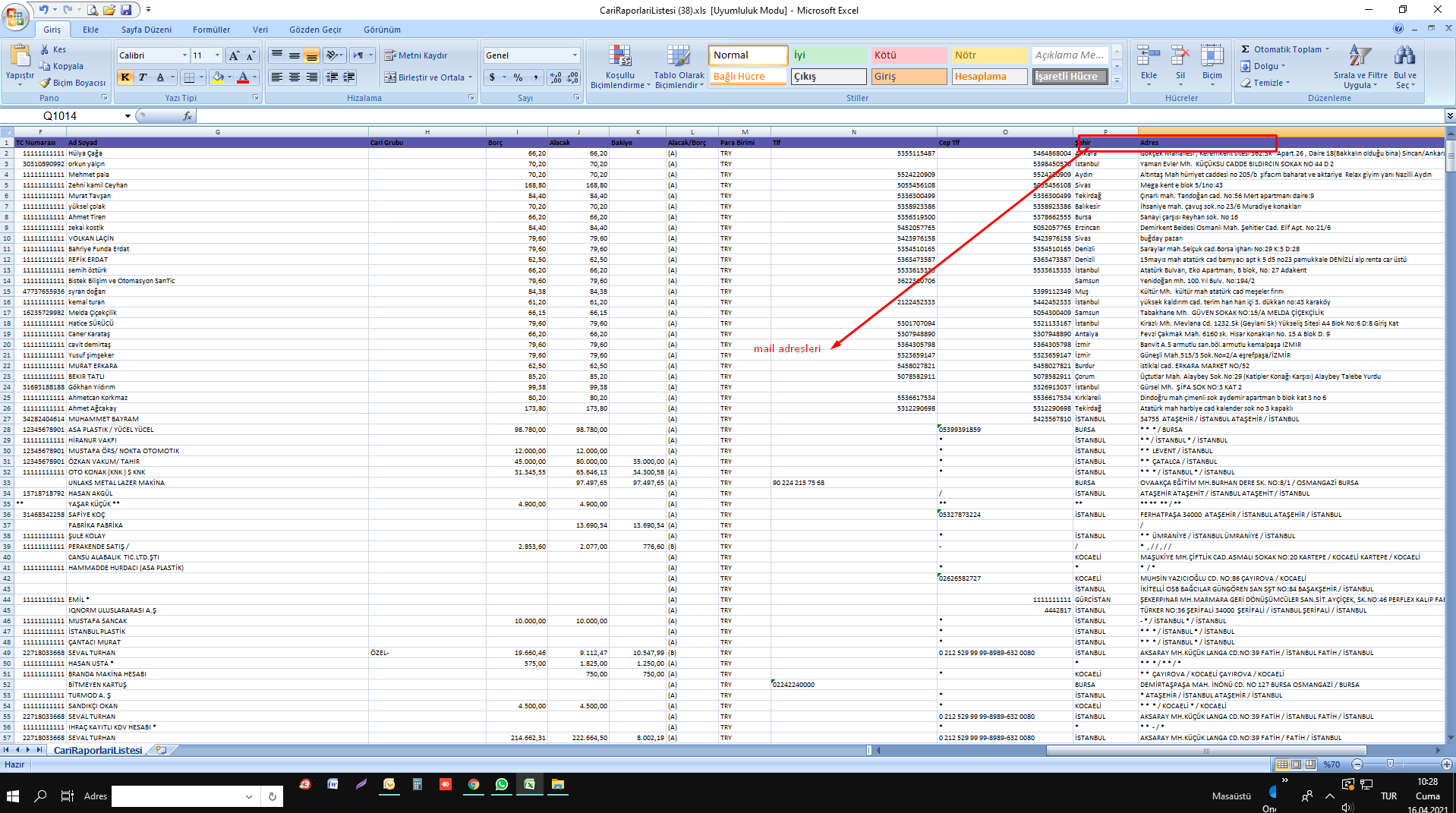Screen dimensions: 1456x813
Task: Apply the Kötü cell style
Action: point(908,55)
